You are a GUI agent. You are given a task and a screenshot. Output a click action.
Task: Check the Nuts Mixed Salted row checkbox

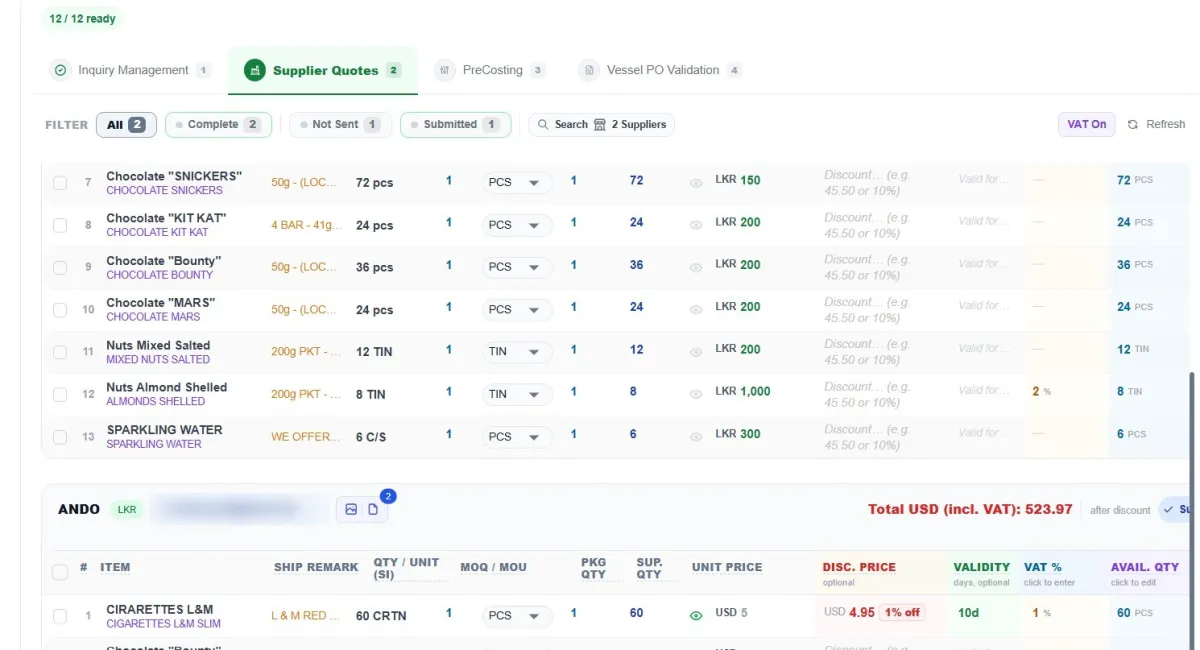[x=60, y=352]
